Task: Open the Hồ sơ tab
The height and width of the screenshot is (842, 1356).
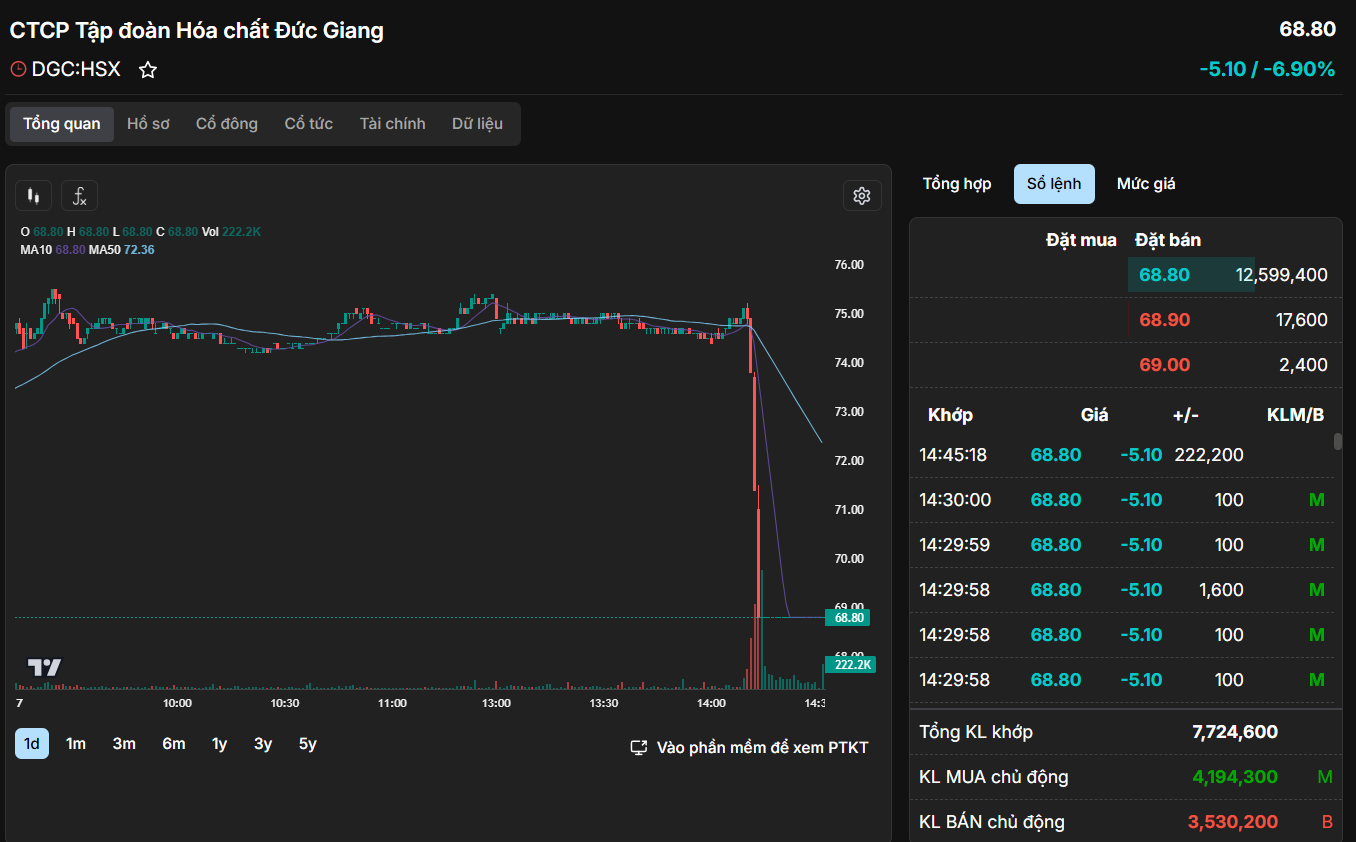Action: pyautogui.click(x=148, y=124)
